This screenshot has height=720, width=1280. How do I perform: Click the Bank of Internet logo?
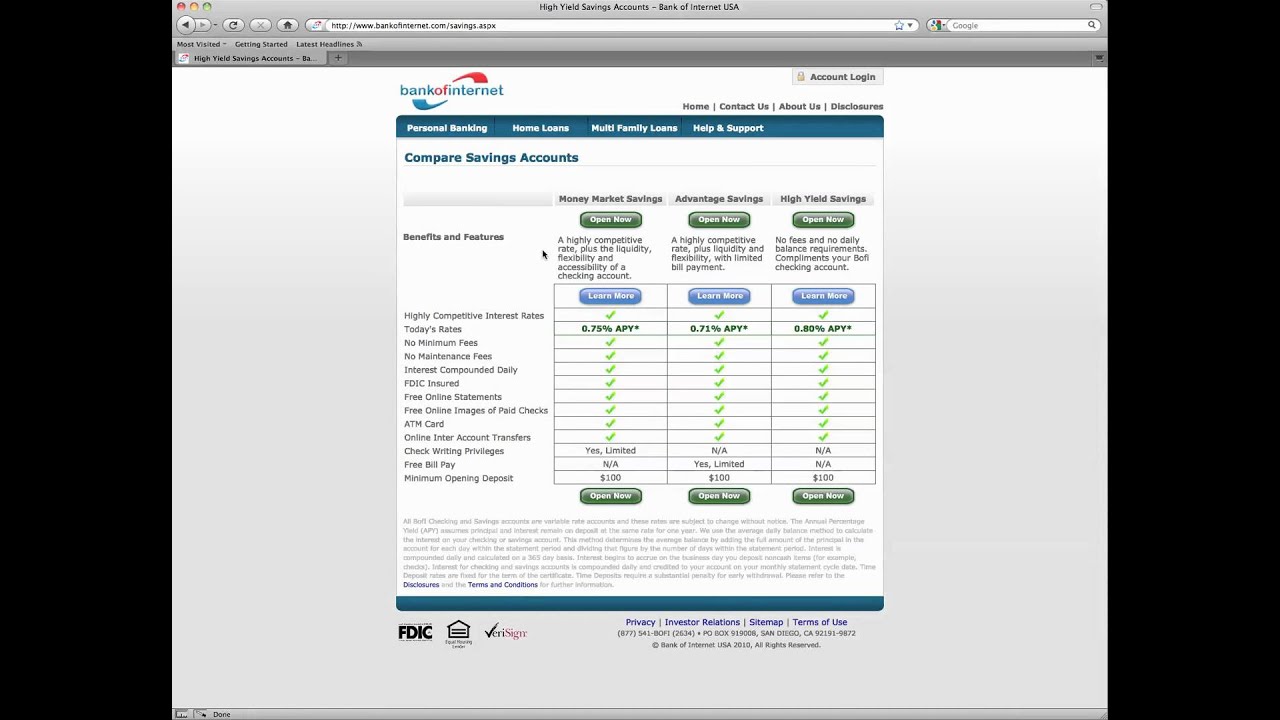pos(452,91)
